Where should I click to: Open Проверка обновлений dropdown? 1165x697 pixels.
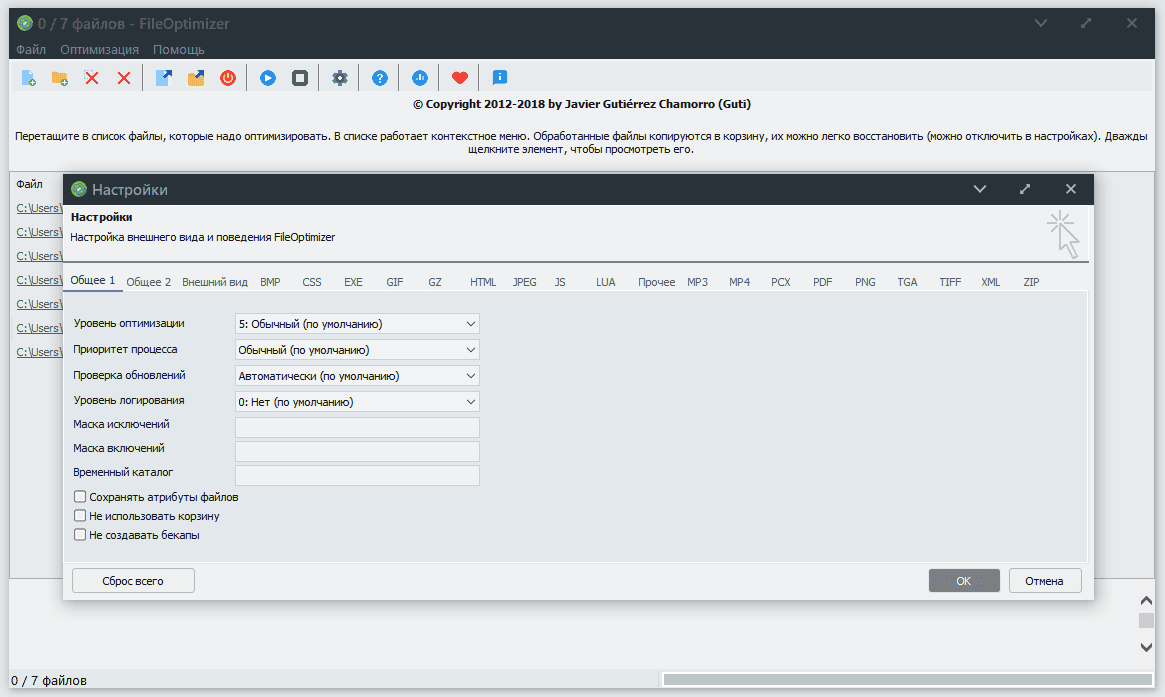pyautogui.click(x=357, y=376)
